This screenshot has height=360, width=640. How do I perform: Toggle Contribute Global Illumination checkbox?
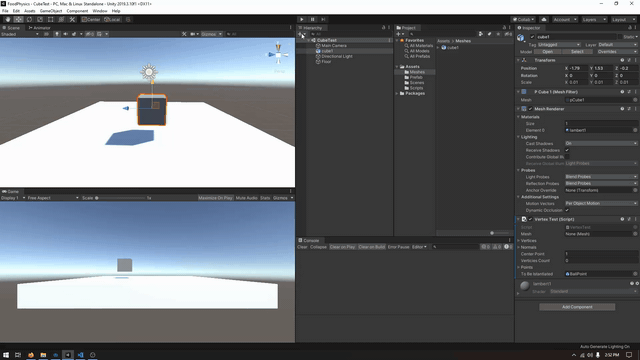pos(567,157)
